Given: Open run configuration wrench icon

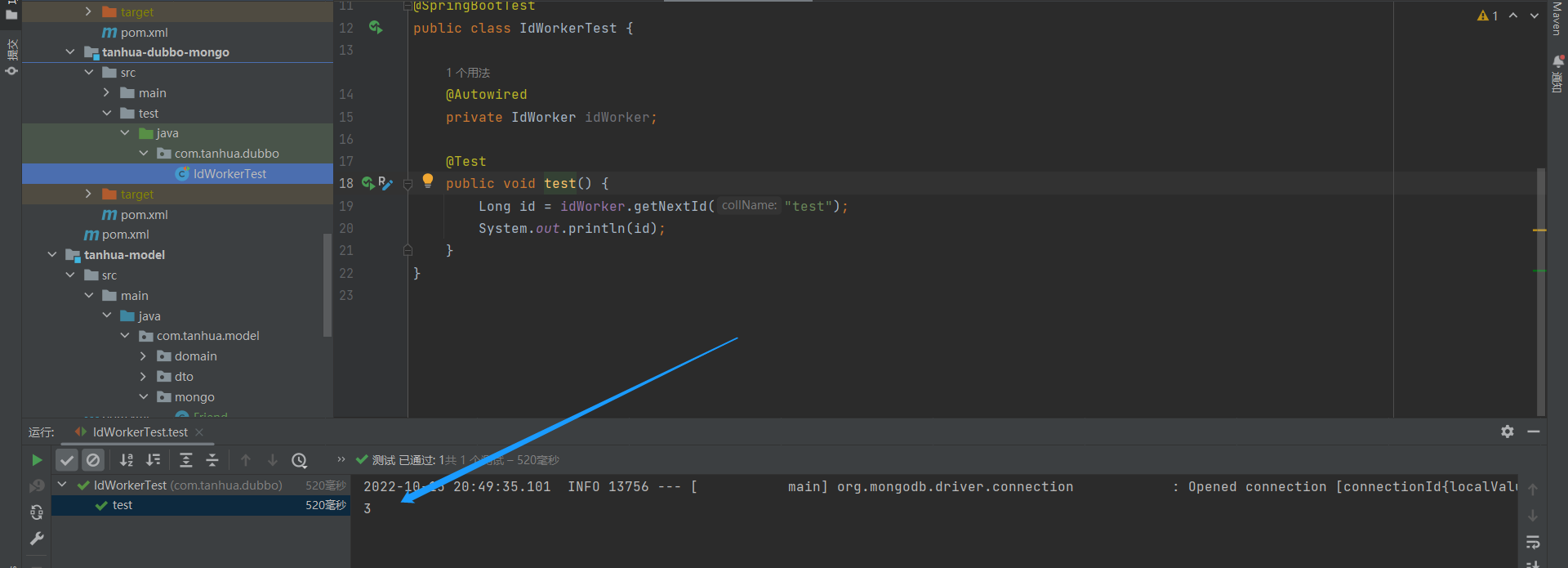Looking at the screenshot, I should pyautogui.click(x=37, y=539).
